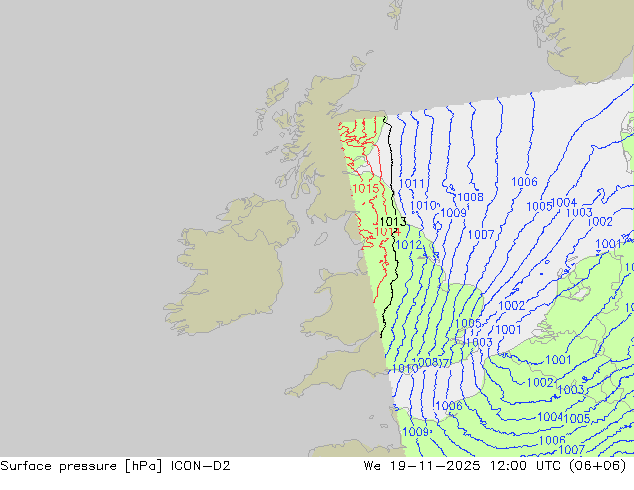Click the blue 1012 isobar label
The image size is (634, 490).
409,245
